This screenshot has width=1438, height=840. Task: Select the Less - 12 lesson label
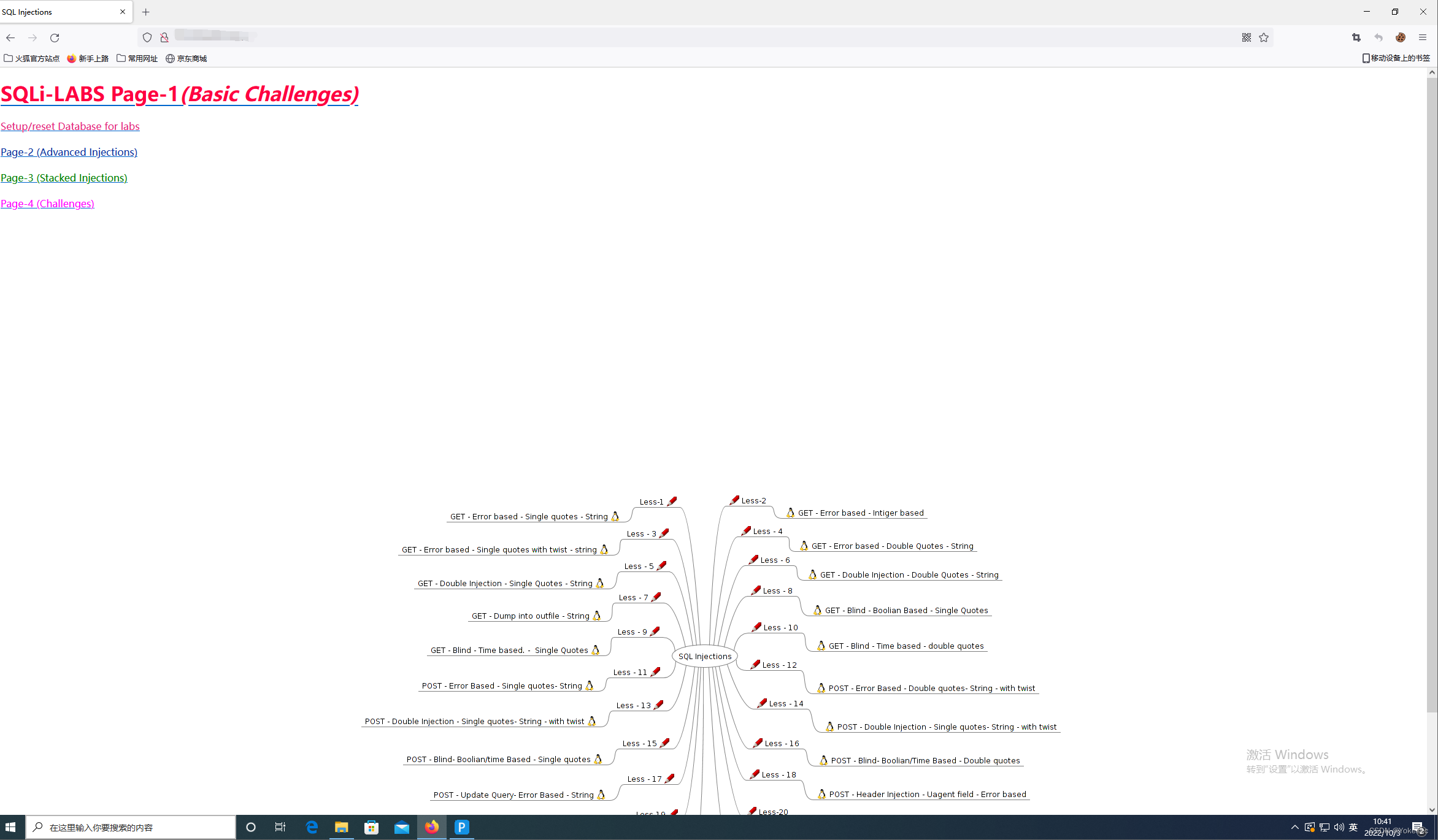(780, 665)
